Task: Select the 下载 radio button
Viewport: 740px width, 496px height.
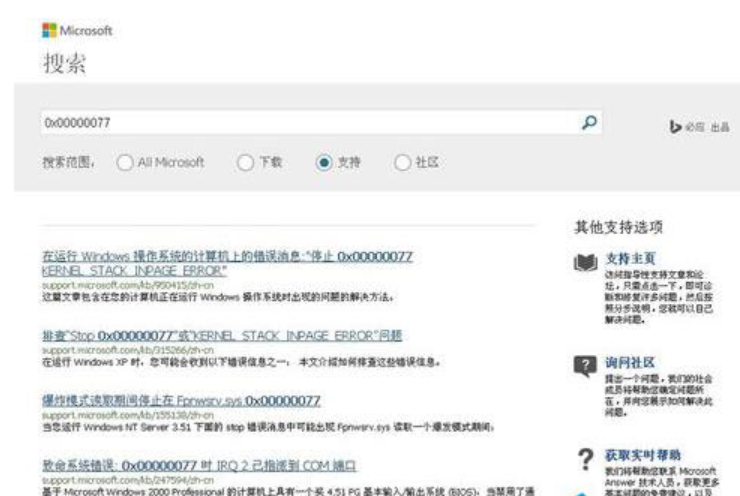Action: click(244, 160)
